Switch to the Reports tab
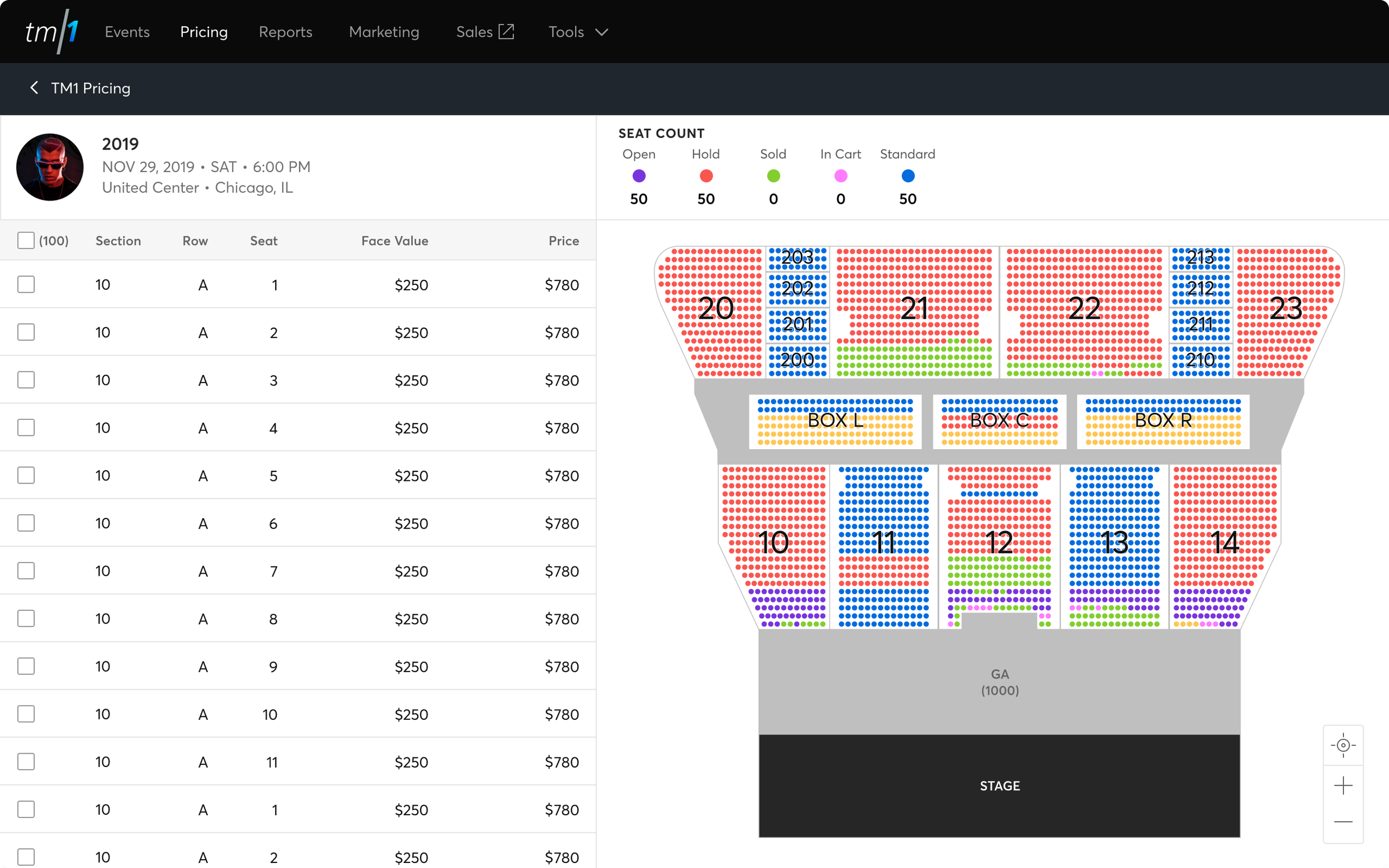Viewport: 1389px width, 868px height. coord(286,32)
